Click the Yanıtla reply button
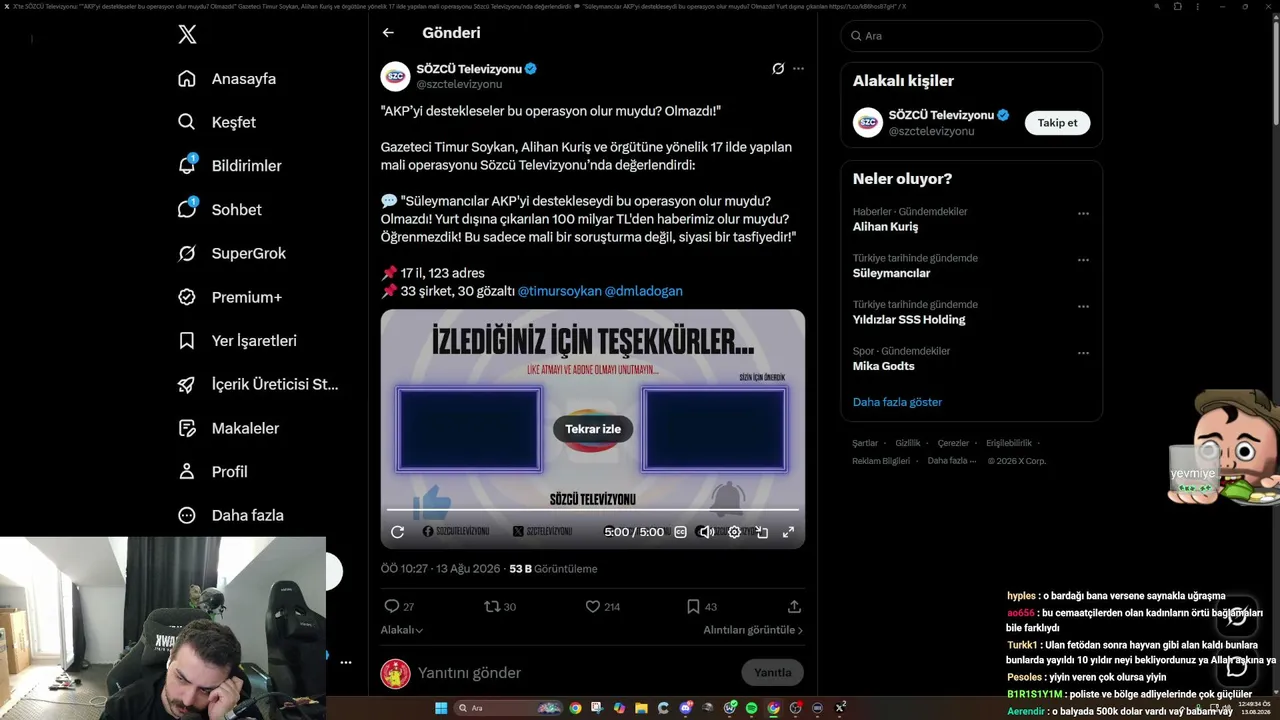The image size is (1280, 720). pyautogui.click(x=773, y=673)
